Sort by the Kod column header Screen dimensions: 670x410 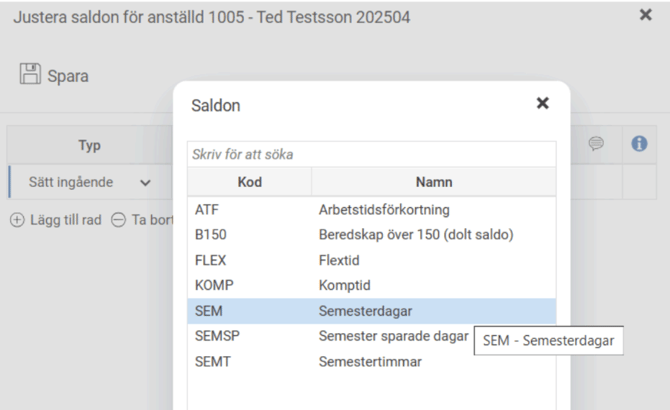pyautogui.click(x=249, y=182)
